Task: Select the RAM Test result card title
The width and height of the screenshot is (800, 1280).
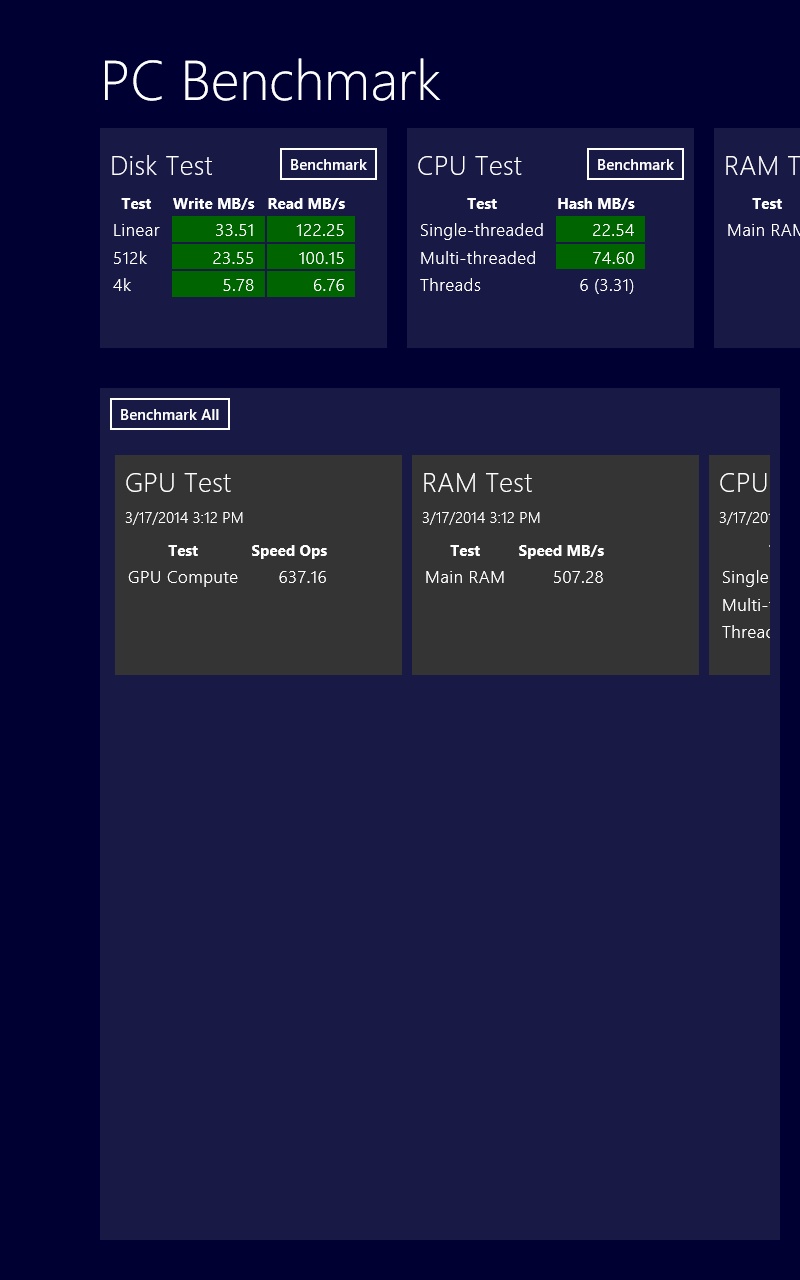Action: click(477, 483)
